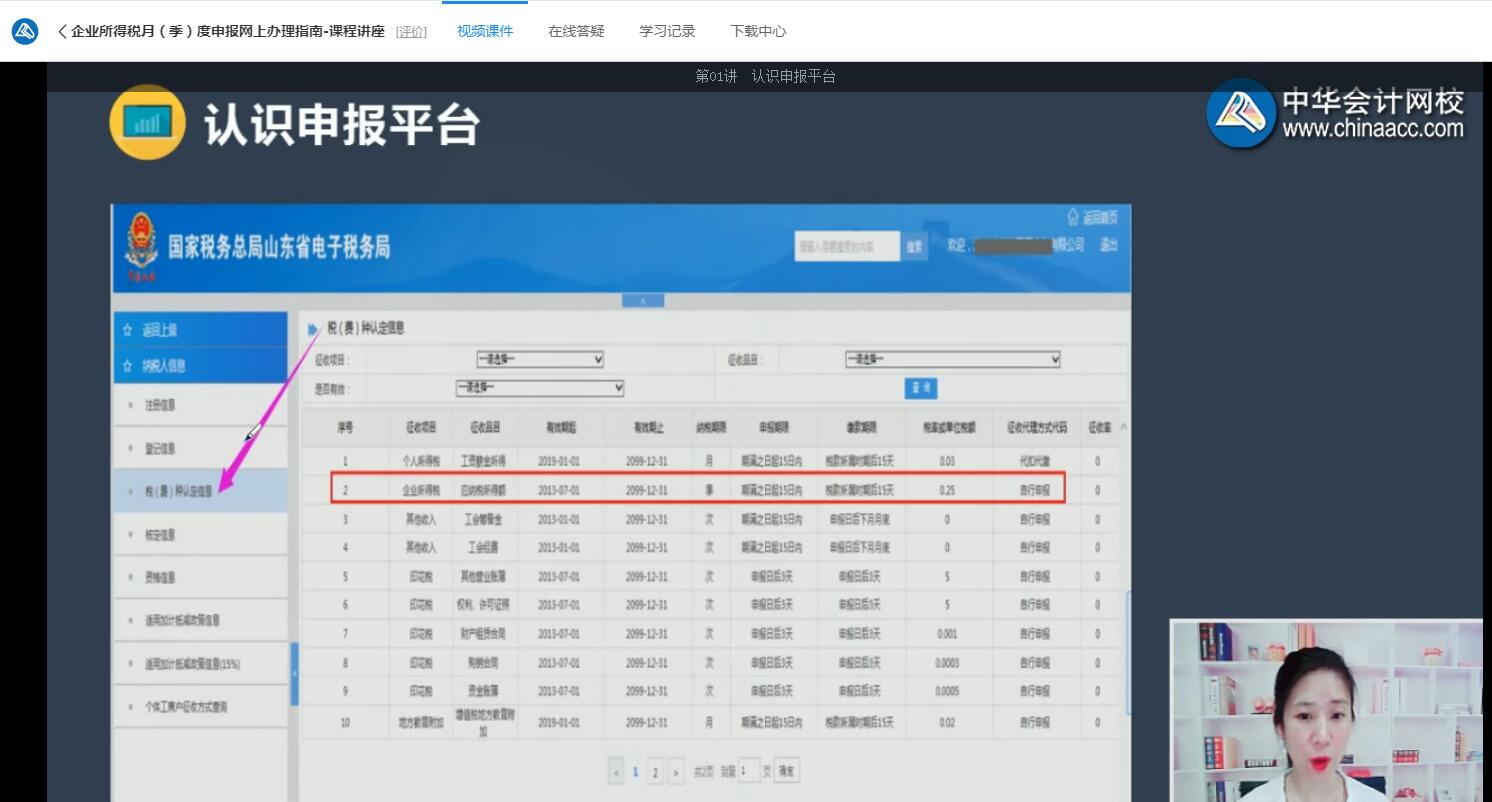
Task: Switch to the 视频课件 tab
Action: pos(485,31)
